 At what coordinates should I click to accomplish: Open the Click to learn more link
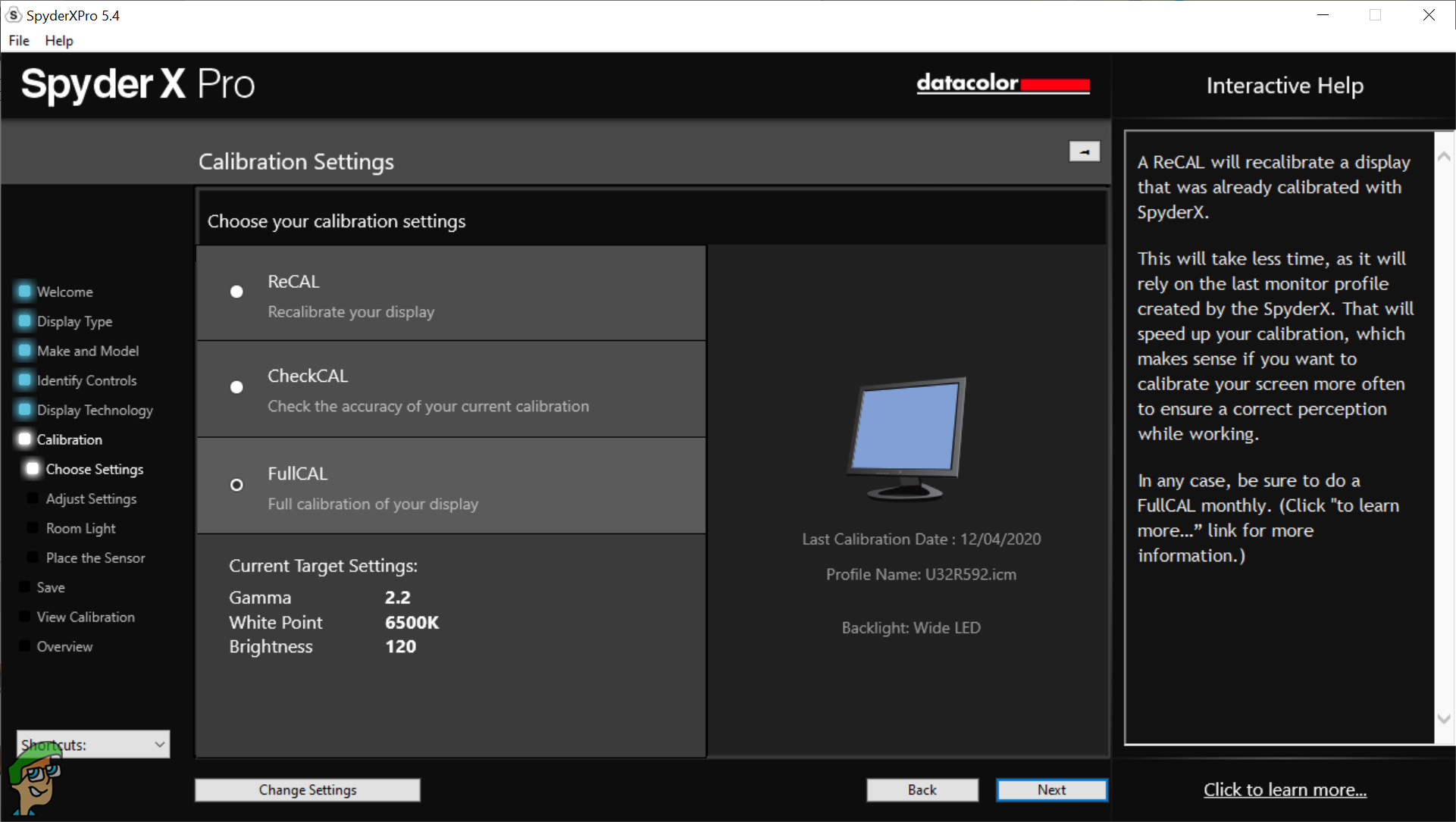pyautogui.click(x=1285, y=789)
